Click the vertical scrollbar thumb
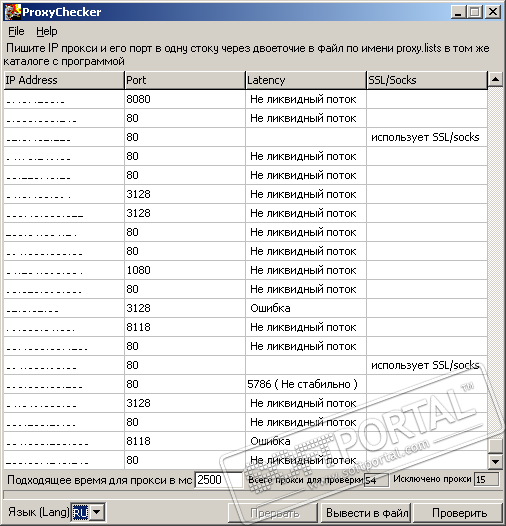 coord(495,446)
